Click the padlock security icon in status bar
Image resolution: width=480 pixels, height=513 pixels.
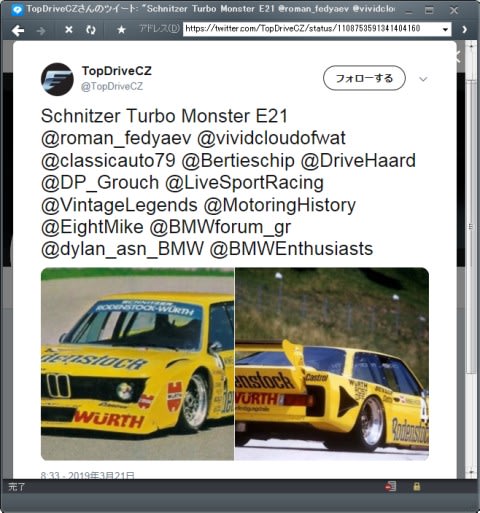point(416,487)
